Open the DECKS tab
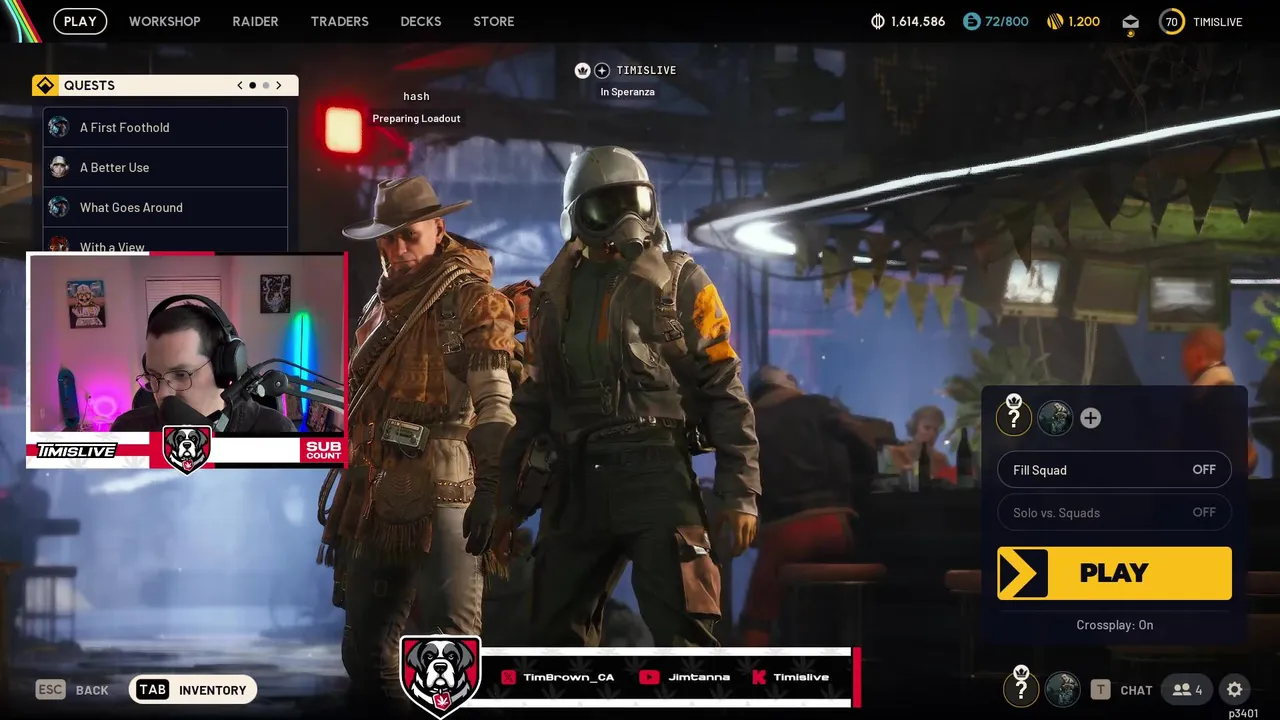The width and height of the screenshot is (1280, 720). tap(420, 21)
